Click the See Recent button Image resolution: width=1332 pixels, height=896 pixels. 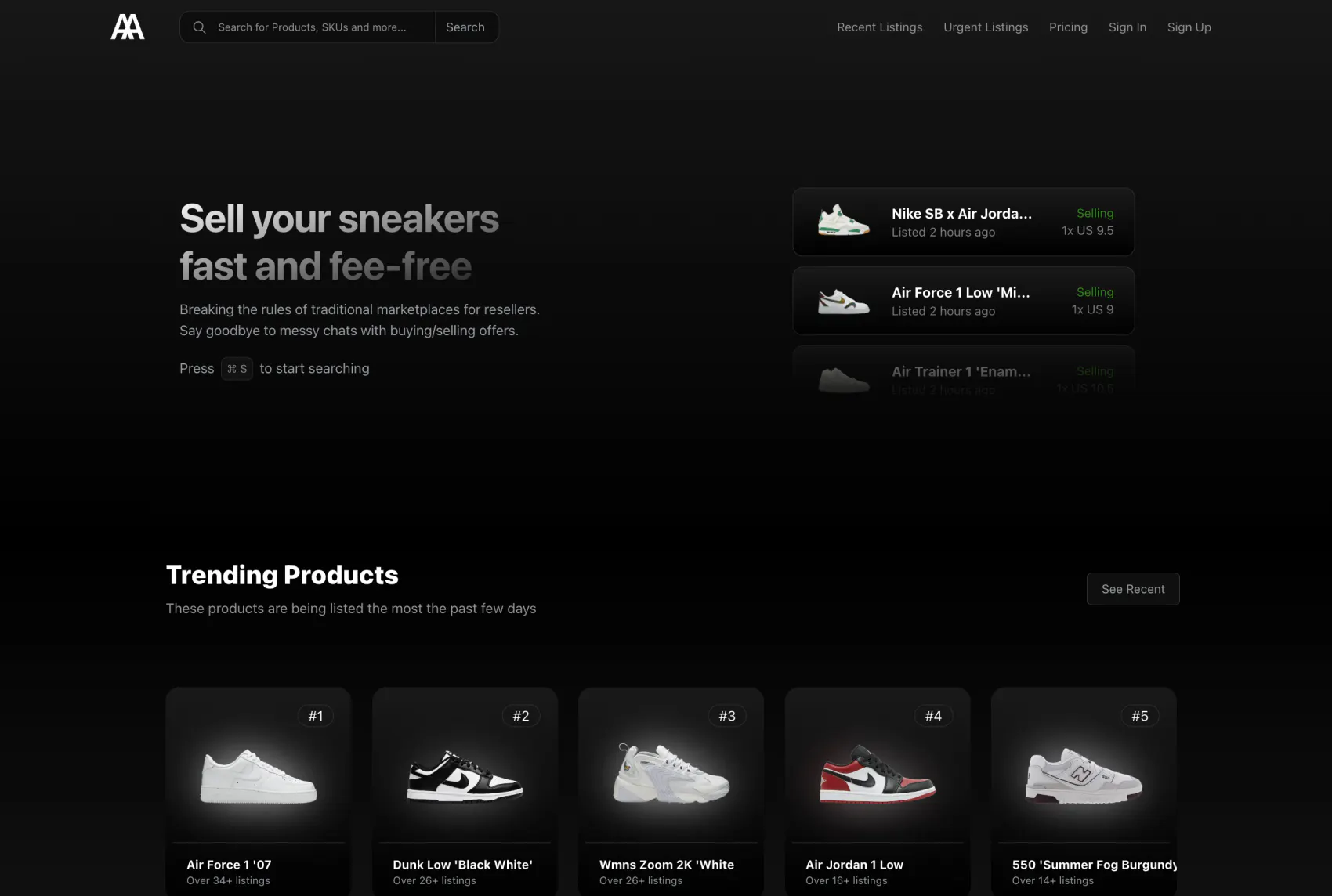click(x=1133, y=589)
